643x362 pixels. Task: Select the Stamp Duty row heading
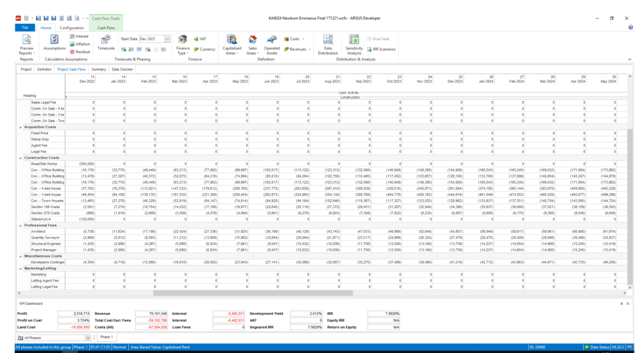(x=39, y=139)
